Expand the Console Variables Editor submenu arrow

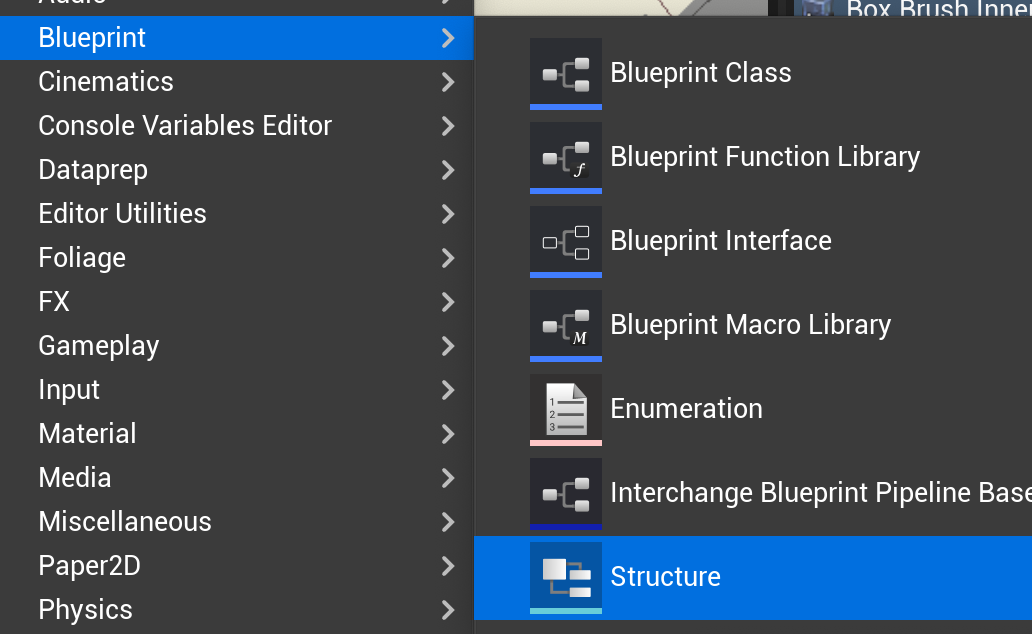(x=448, y=126)
